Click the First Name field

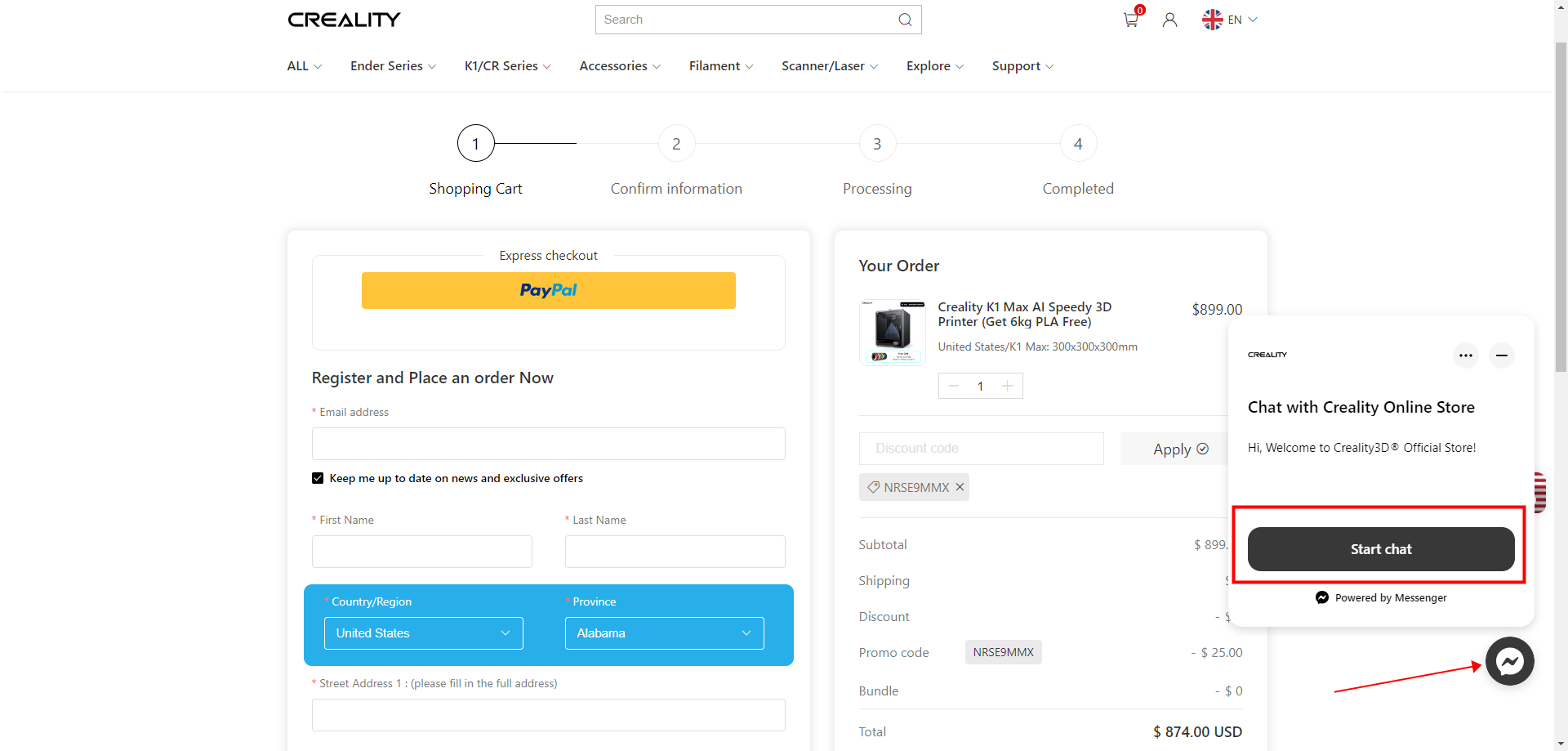[421, 552]
